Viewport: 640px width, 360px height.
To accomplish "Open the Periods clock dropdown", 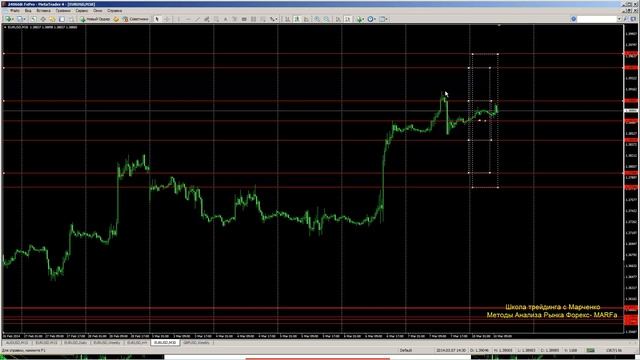I will coord(371,19).
